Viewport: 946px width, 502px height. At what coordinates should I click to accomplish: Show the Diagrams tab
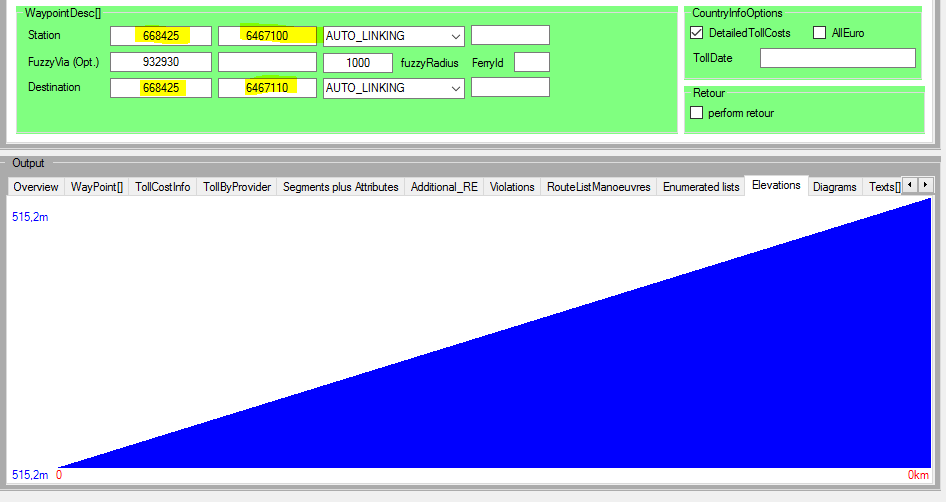[834, 187]
